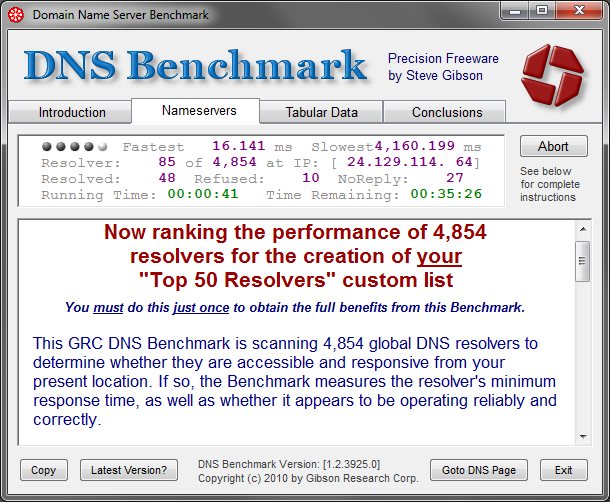The height and width of the screenshot is (502, 610).
Task: Copy the benchmark results
Action: (44, 470)
